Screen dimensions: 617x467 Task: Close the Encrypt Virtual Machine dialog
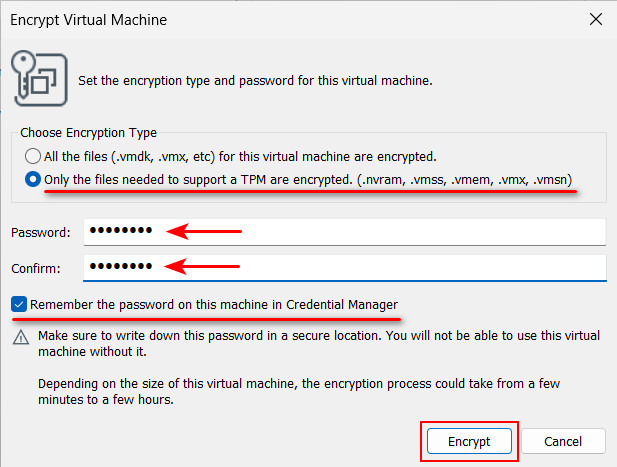coord(596,19)
